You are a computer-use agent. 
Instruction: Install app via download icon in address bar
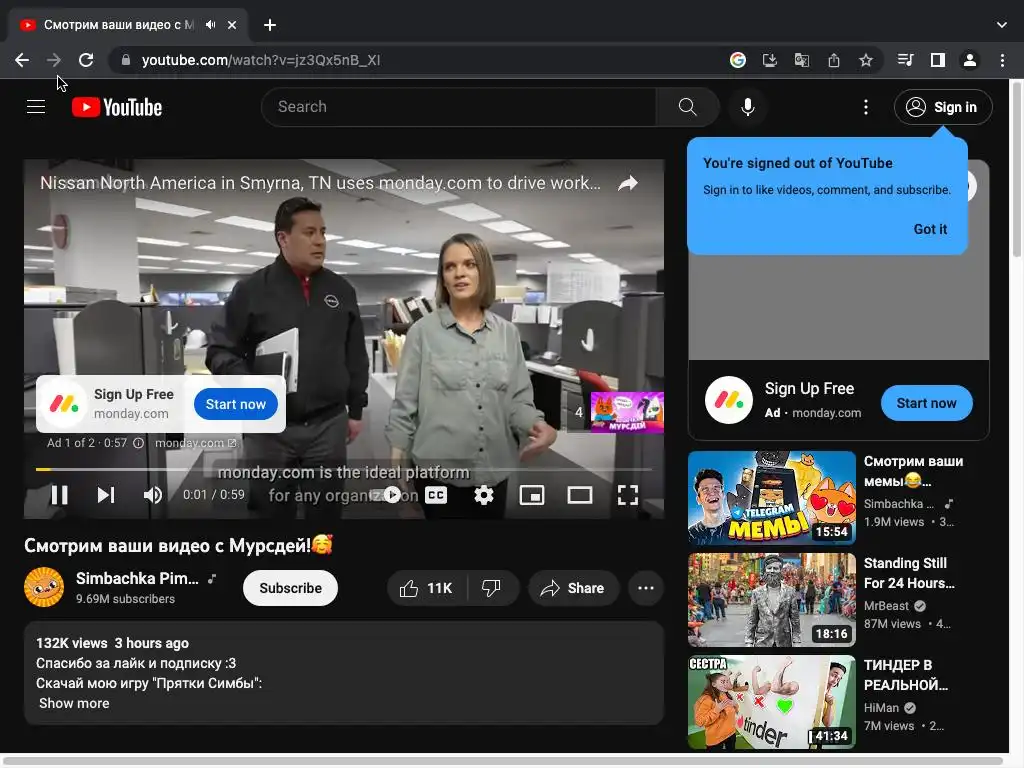[x=770, y=60]
